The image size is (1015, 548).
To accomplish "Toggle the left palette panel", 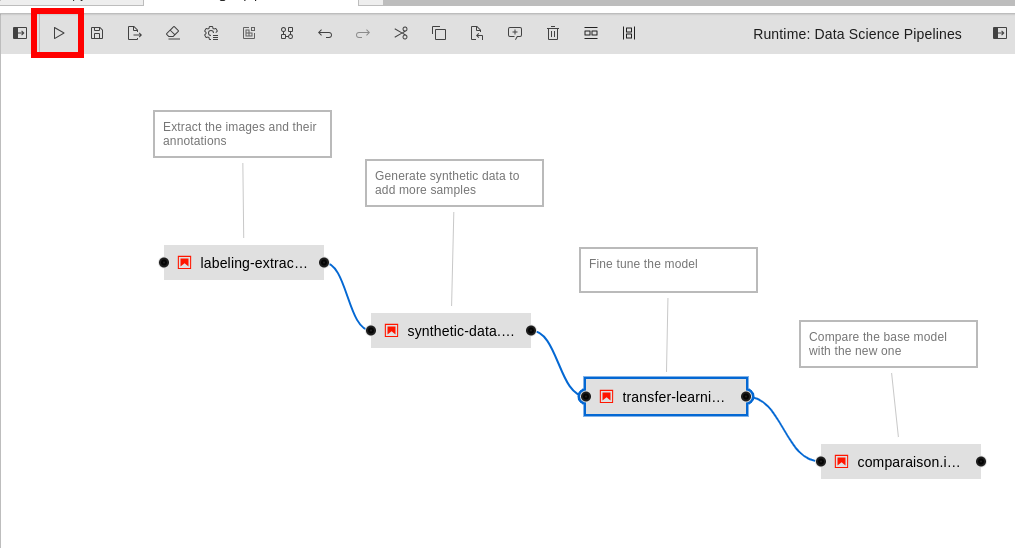I will point(20,33).
